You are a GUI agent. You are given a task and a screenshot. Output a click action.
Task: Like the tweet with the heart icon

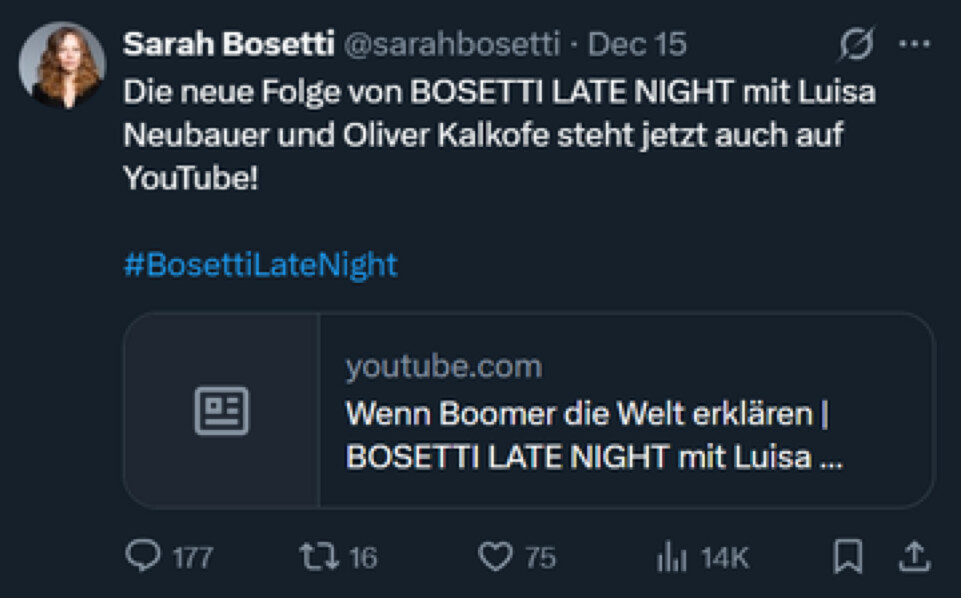click(x=495, y=556)
